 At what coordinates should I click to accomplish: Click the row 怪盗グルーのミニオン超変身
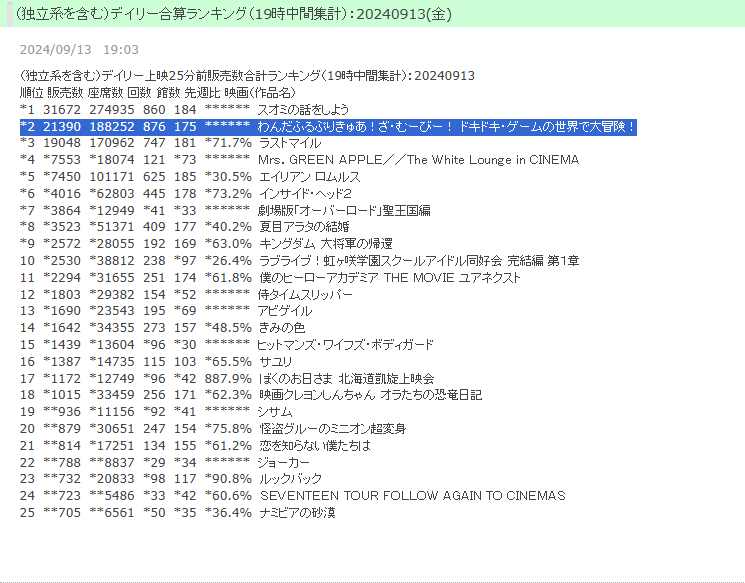pos(213,429)
